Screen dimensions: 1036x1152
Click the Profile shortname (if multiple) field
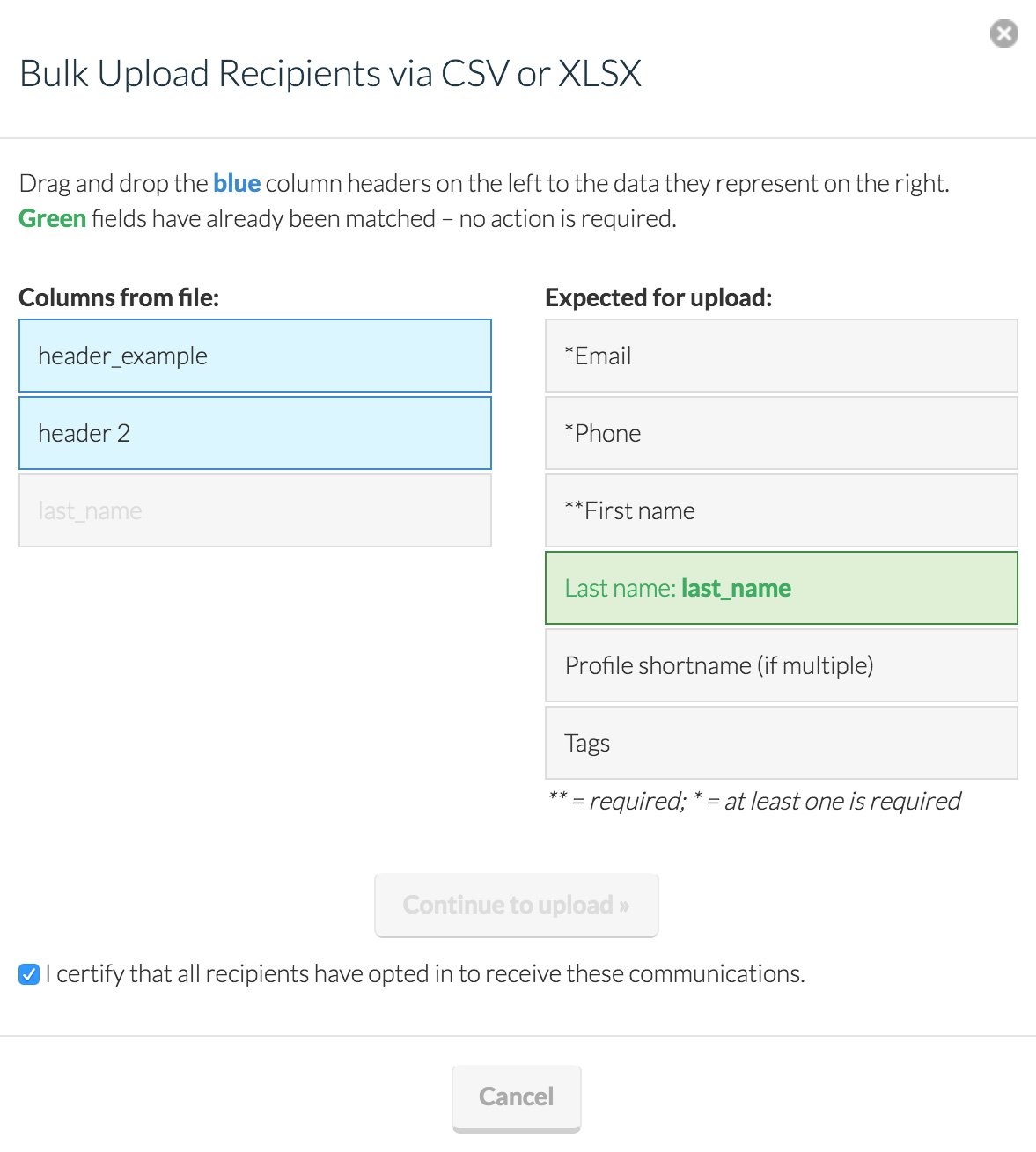coord(781,665)
